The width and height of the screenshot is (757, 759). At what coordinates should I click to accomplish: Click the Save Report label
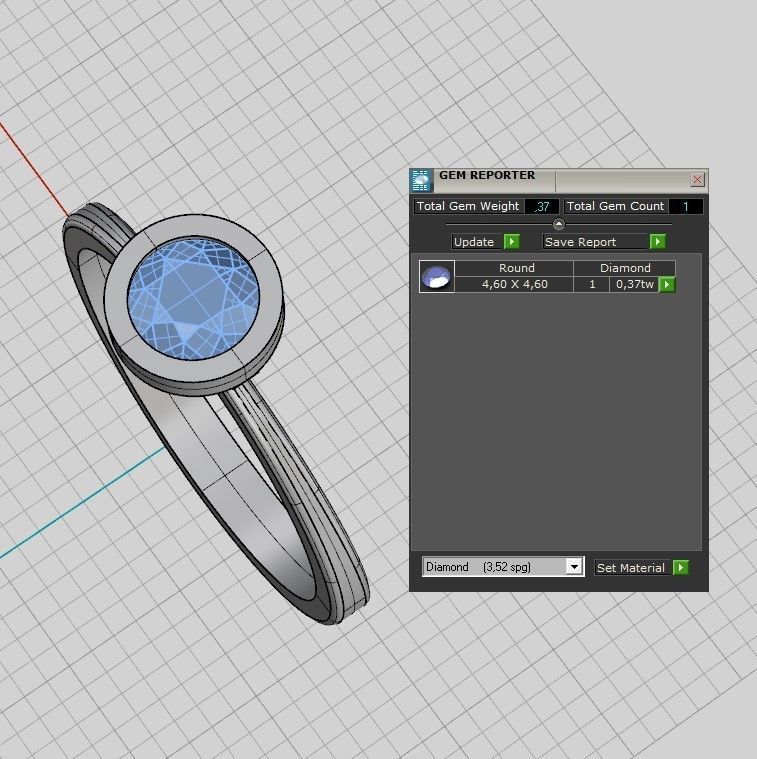point(580,242)
